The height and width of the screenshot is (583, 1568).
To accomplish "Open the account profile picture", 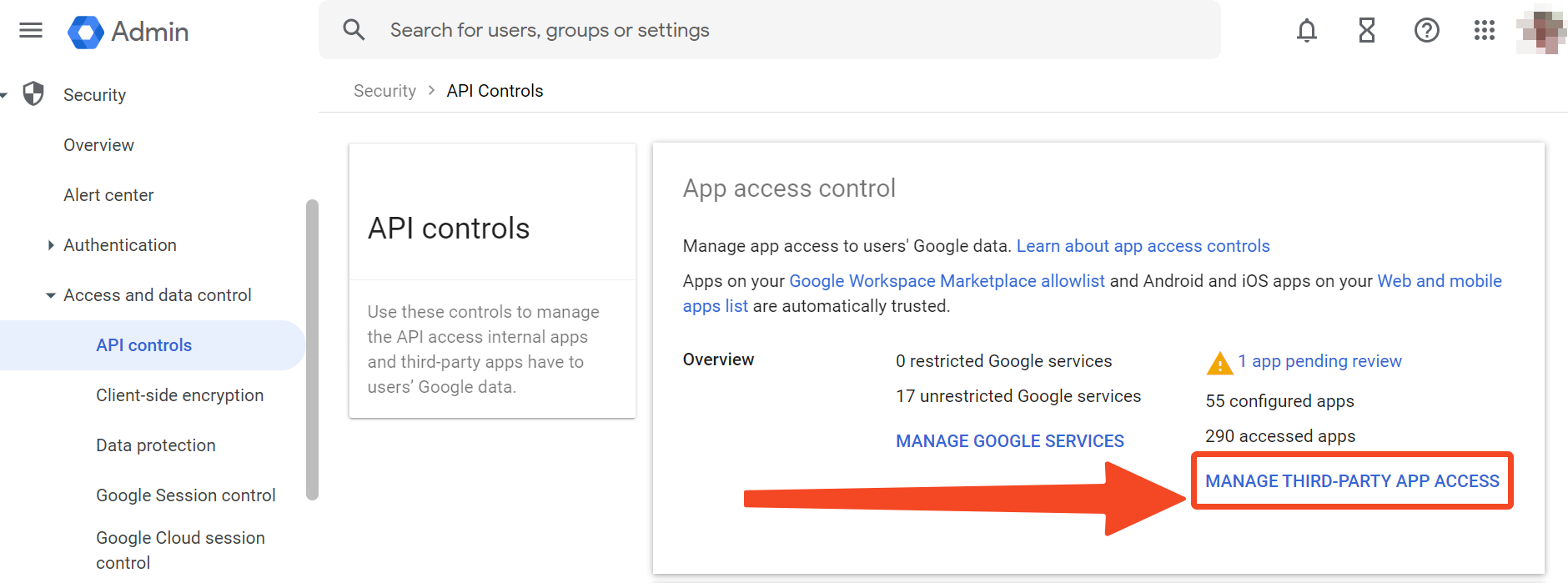I will click(1540, 31).
